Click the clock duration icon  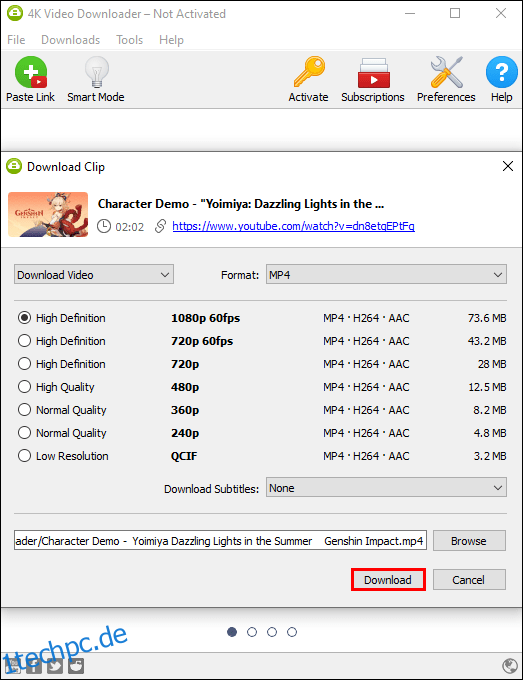tap(104, 226)
